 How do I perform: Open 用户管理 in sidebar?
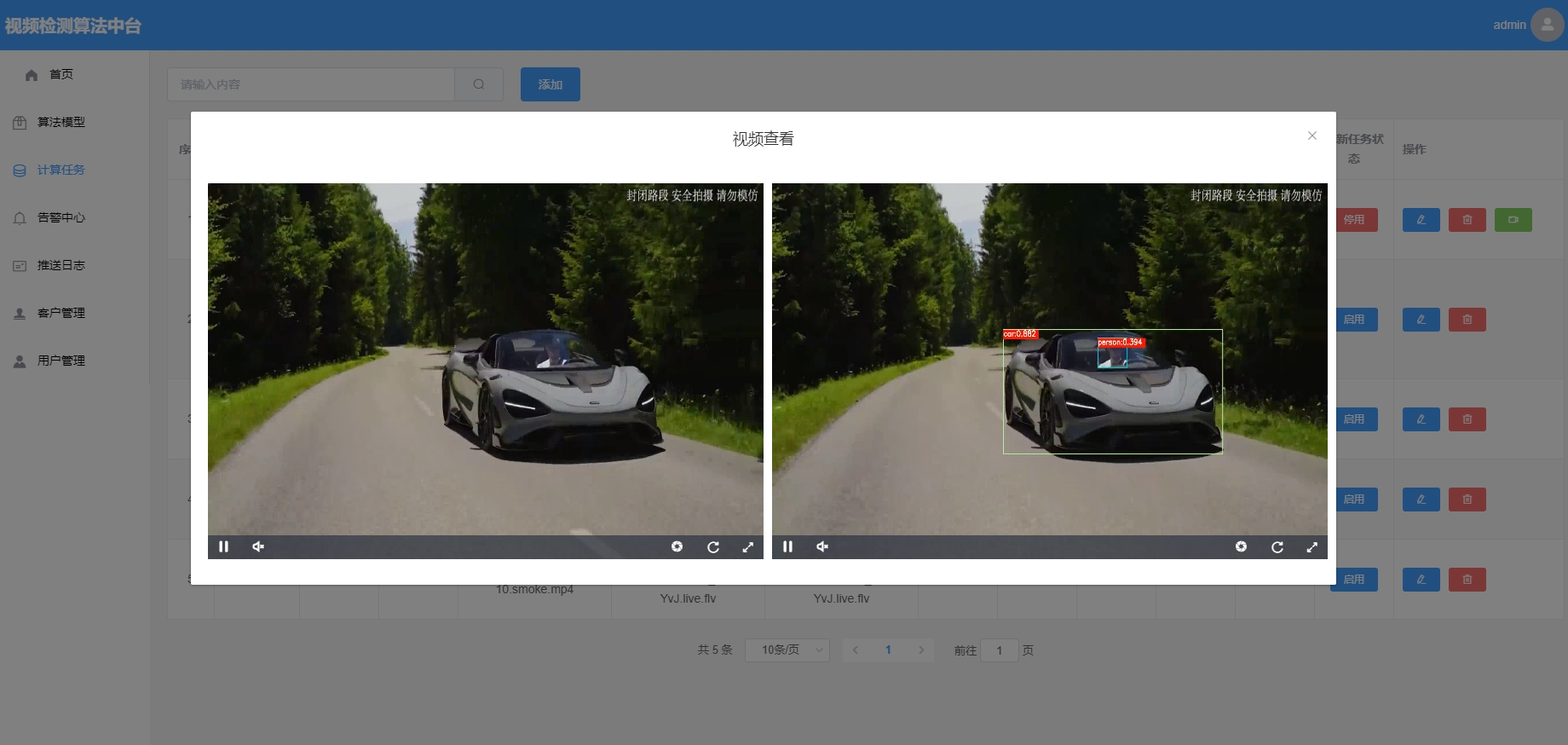pyautogui.click(x=75, y=361)
